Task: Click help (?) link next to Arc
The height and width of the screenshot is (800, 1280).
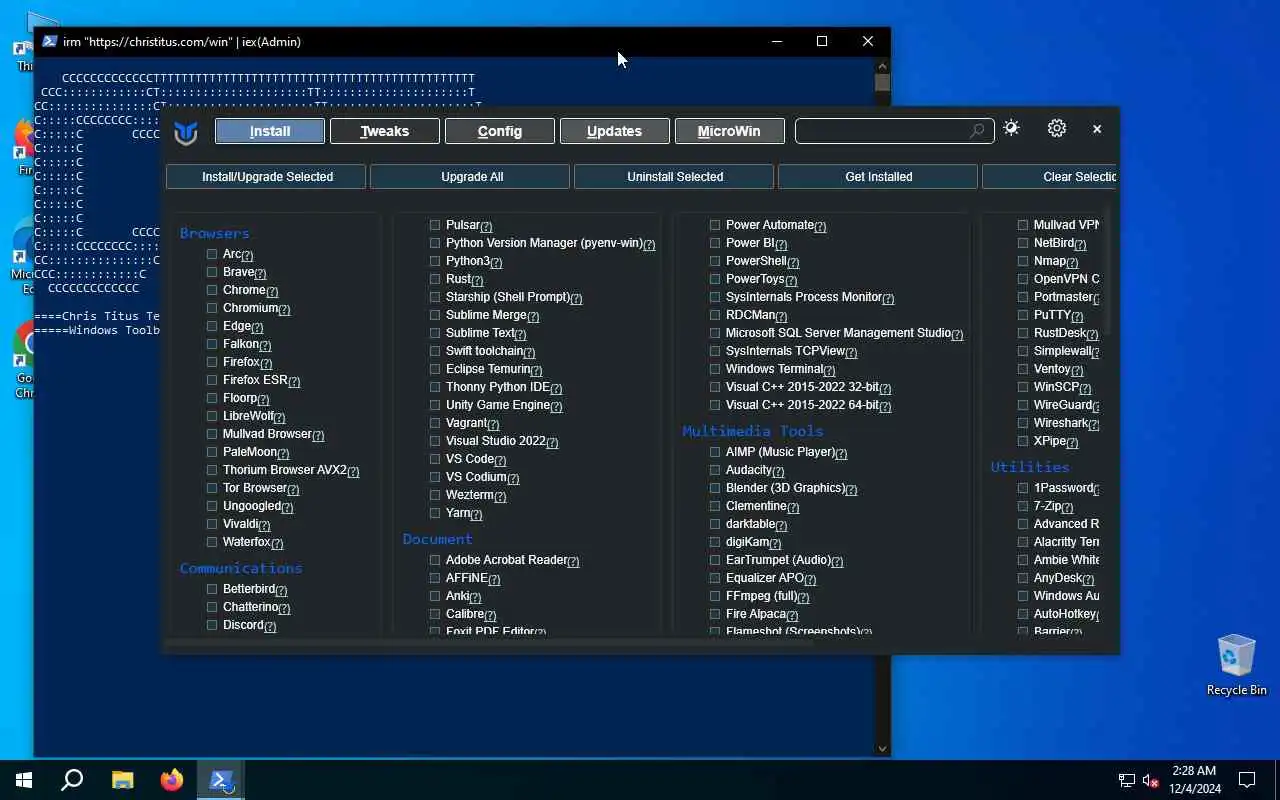Action: (247, 255)
